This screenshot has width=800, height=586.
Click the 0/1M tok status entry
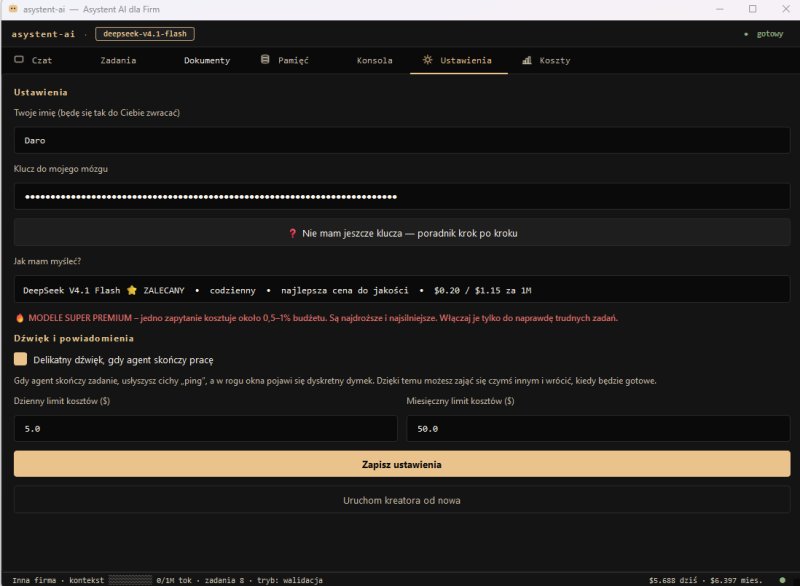174,580
